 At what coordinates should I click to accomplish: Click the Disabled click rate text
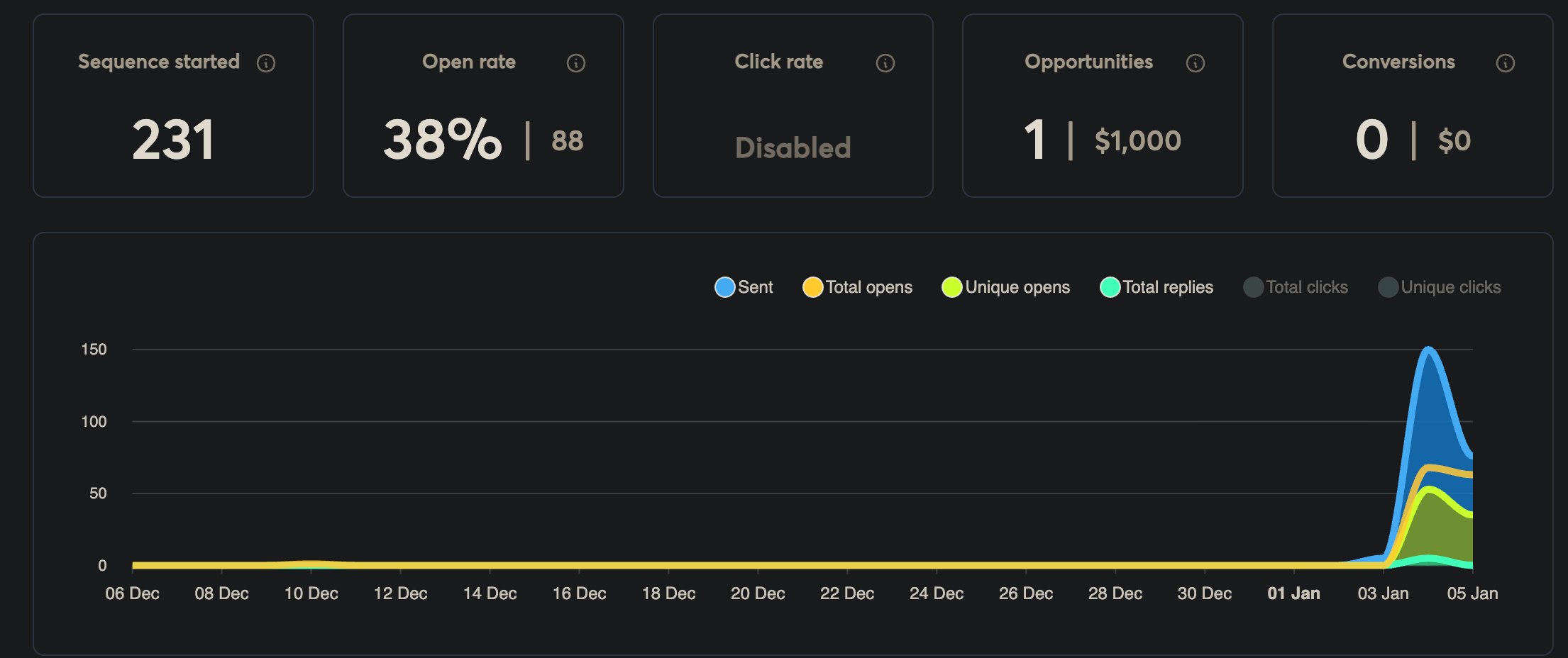(x=793, y=147)
